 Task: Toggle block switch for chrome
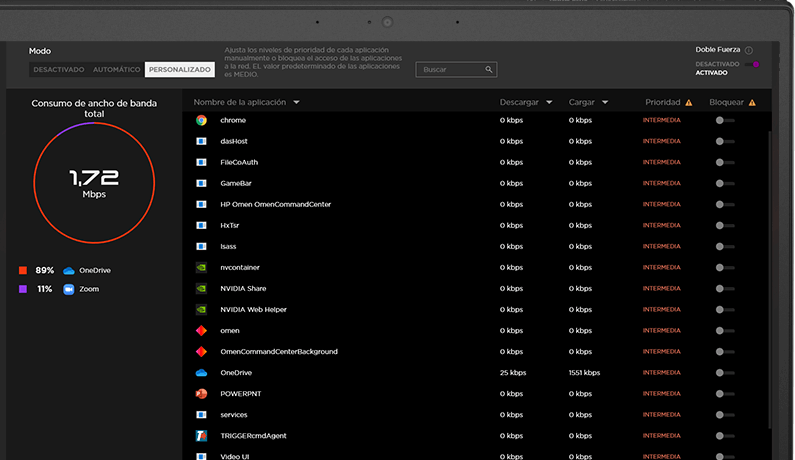(x=725, y=120)
